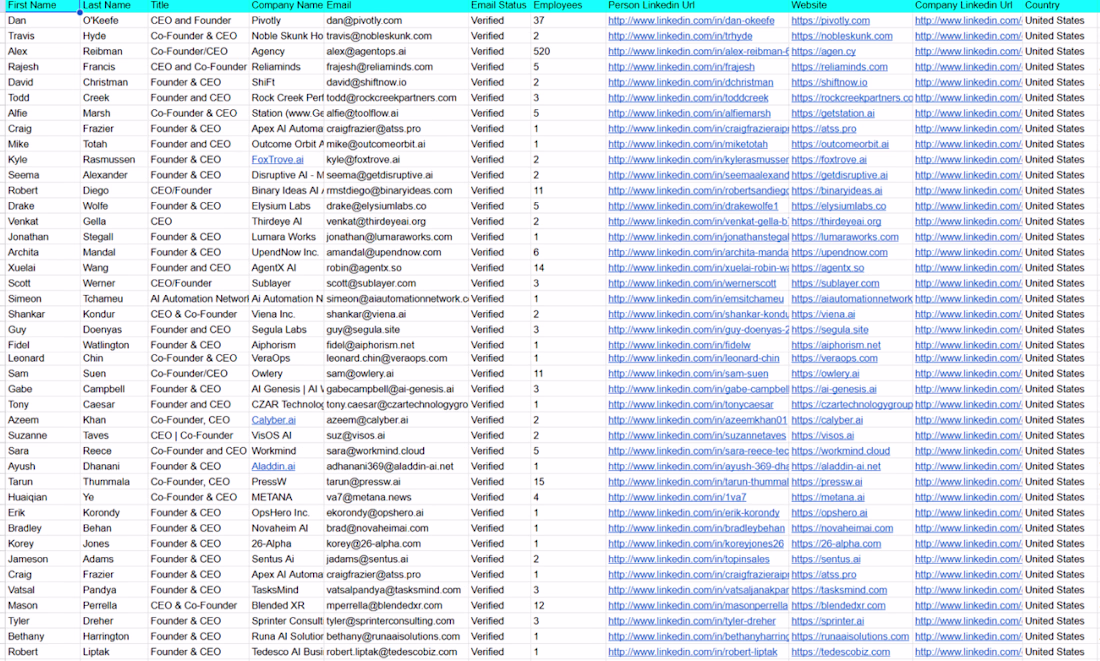The width and height of the screenshot is (1100, 661).
Task: Select the dan@pivotly.com email cell
Action: (x=396, y=20)
